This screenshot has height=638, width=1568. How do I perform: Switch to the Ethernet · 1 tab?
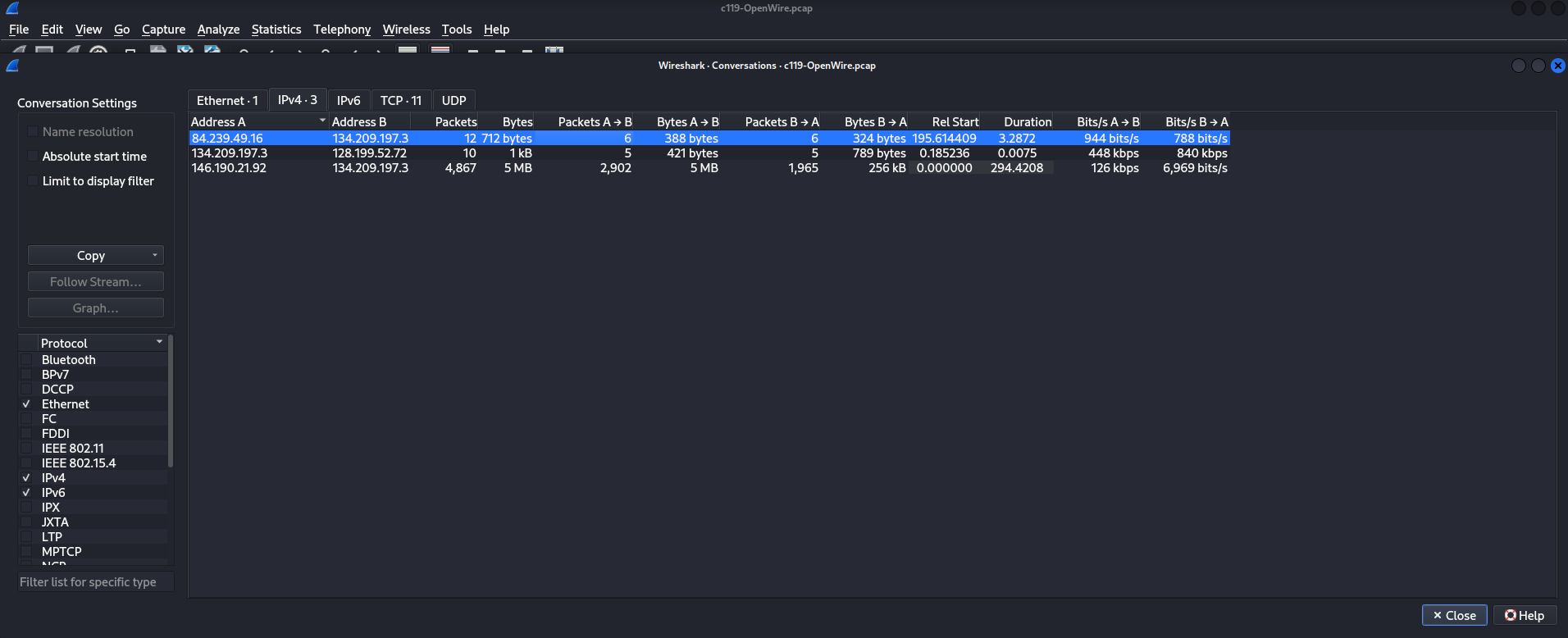tap(227, 100)
